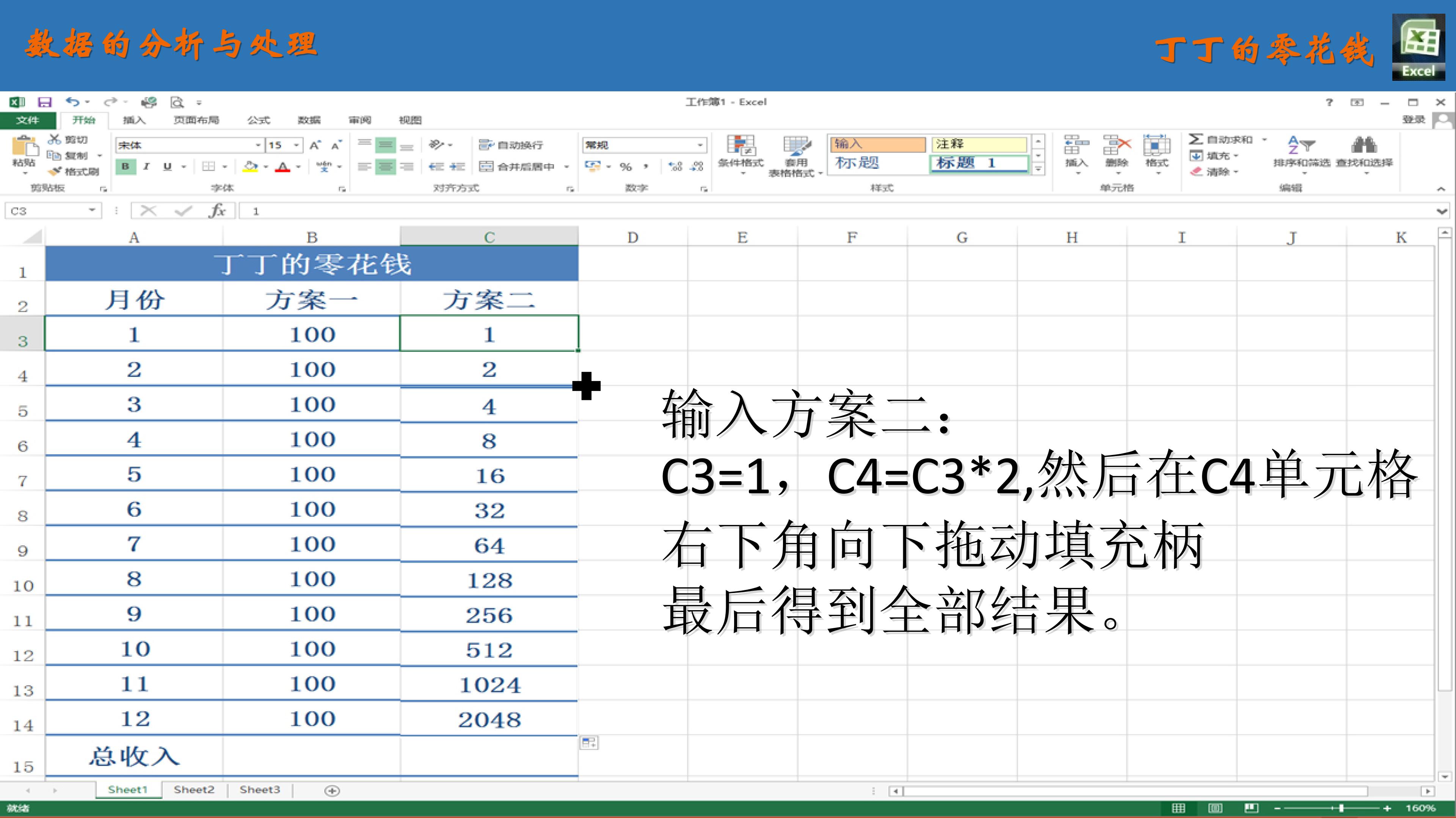Switch to the Sheet2 worksheet tab
Screen dimensions: 1456x819
point(194,789)
